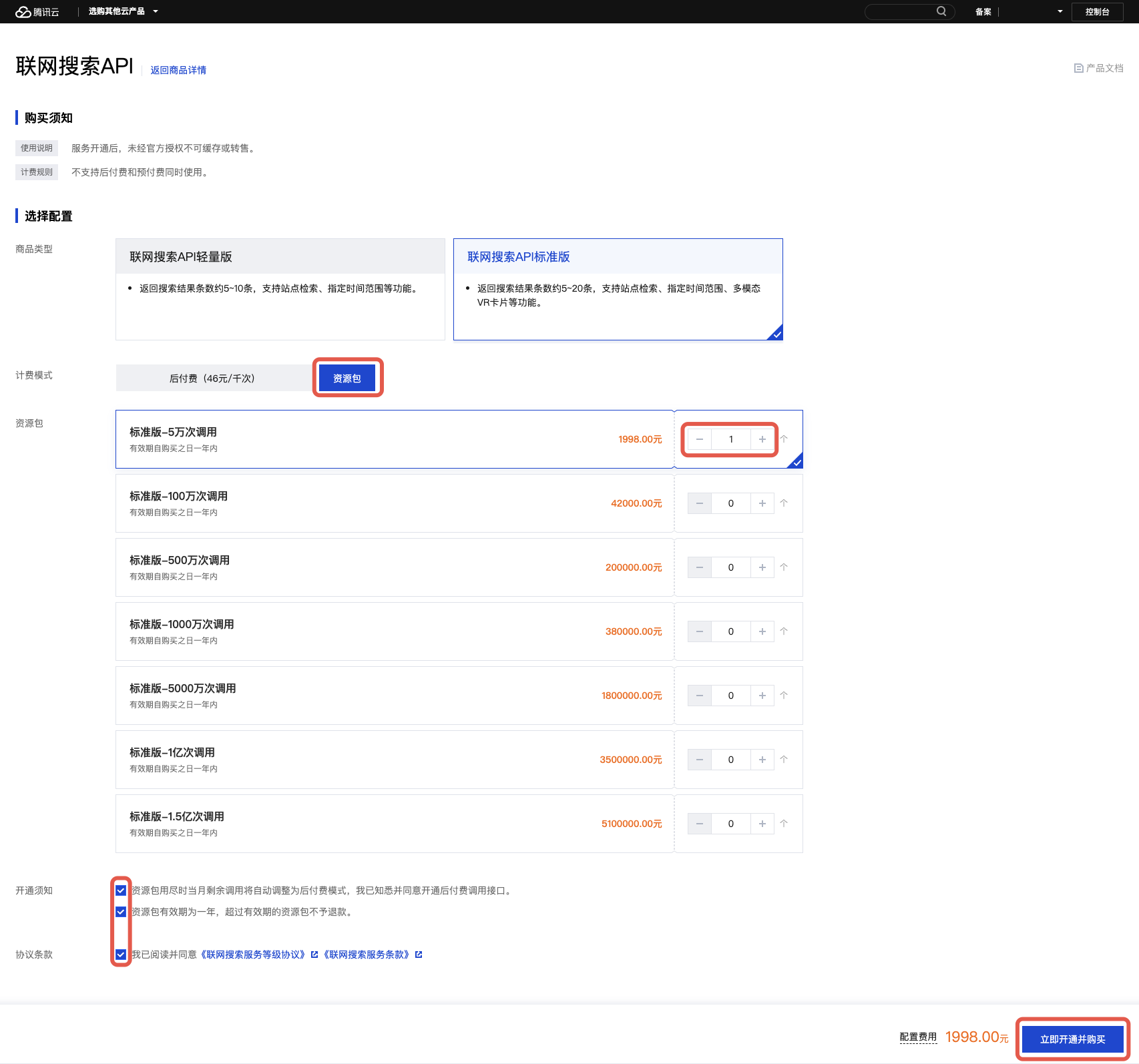1139x1064 pixels.
Task: Toggle the 我已阅读并同意 agreement checkbox
Action: point(121,955)
